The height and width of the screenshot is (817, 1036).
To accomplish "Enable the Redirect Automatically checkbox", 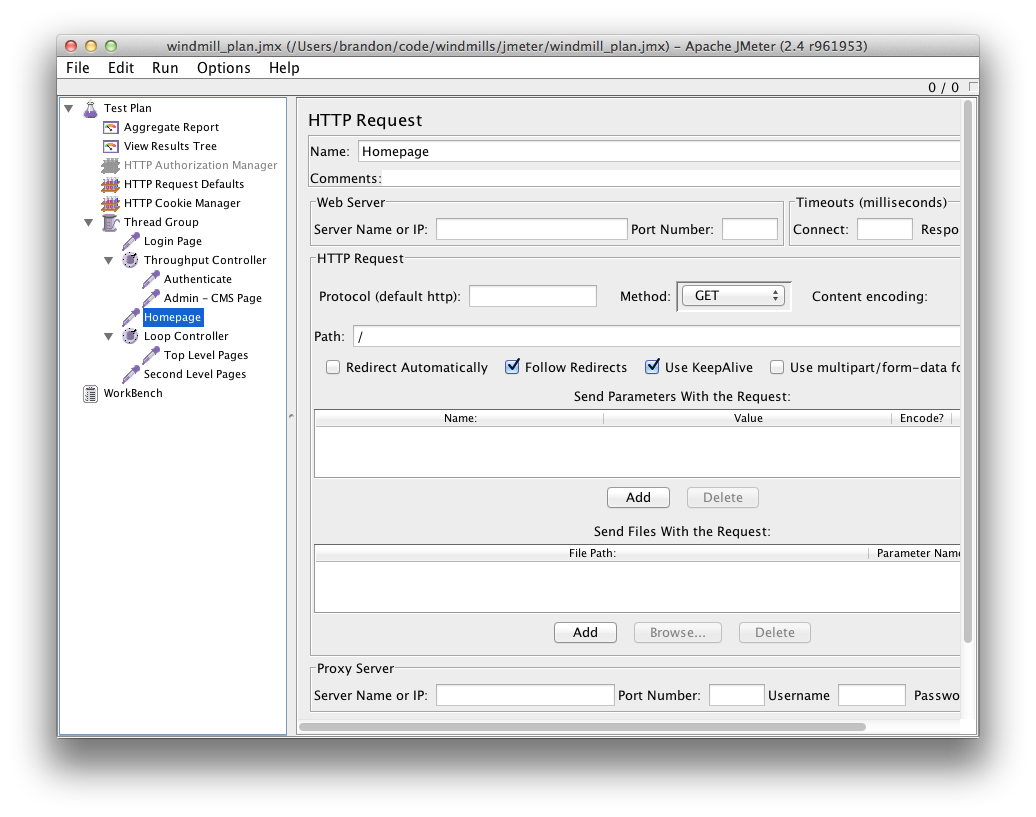I will pyautogui.click(x=333, y=367).
